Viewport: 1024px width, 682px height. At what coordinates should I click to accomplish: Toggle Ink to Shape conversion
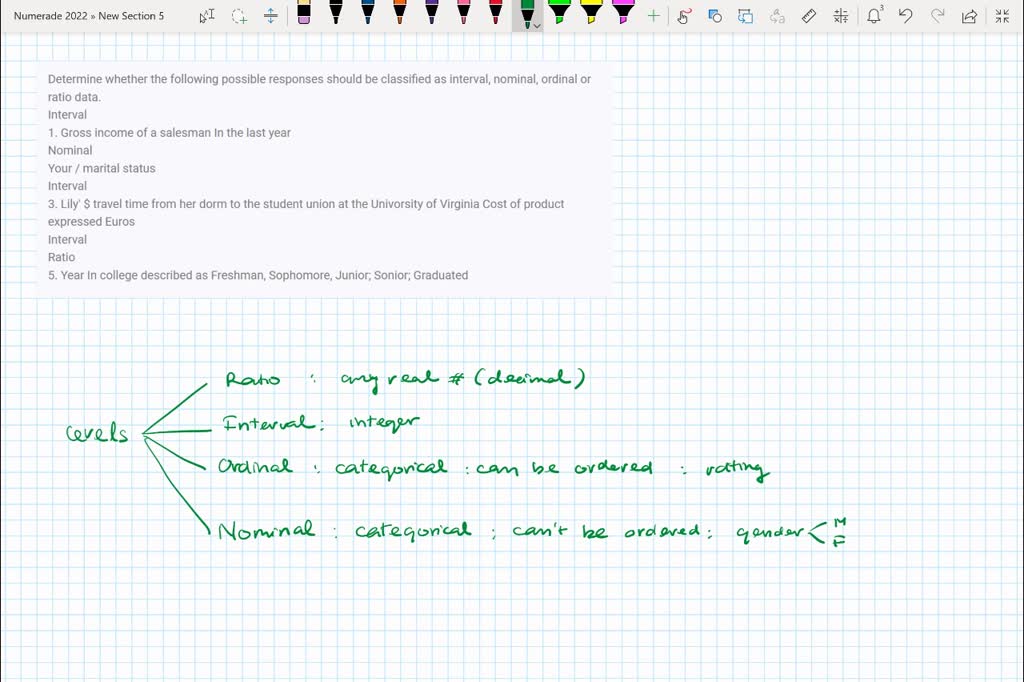pyautogui.click(x=712, y=15)
